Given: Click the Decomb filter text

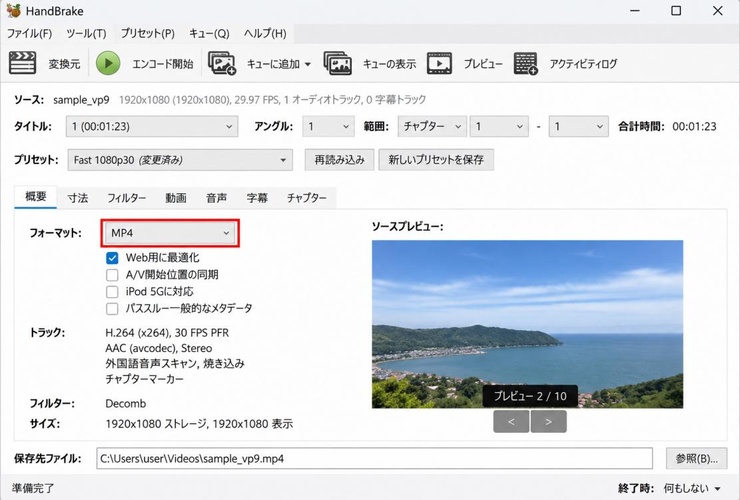Looking at the screenshot, I should (126, 404).
